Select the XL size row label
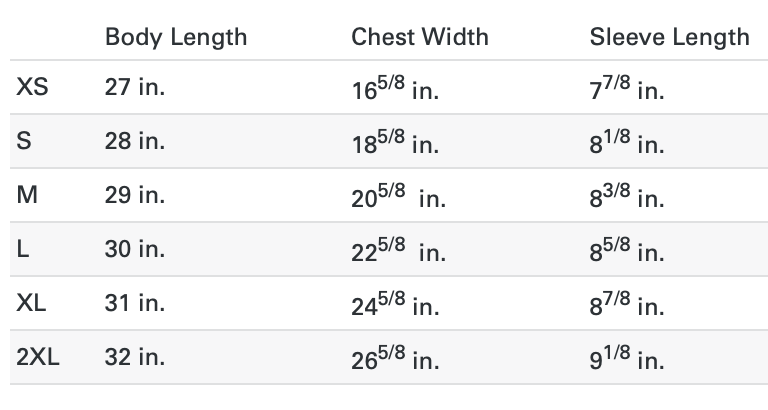This screenshot has height=410, width=768. (31, 302)
